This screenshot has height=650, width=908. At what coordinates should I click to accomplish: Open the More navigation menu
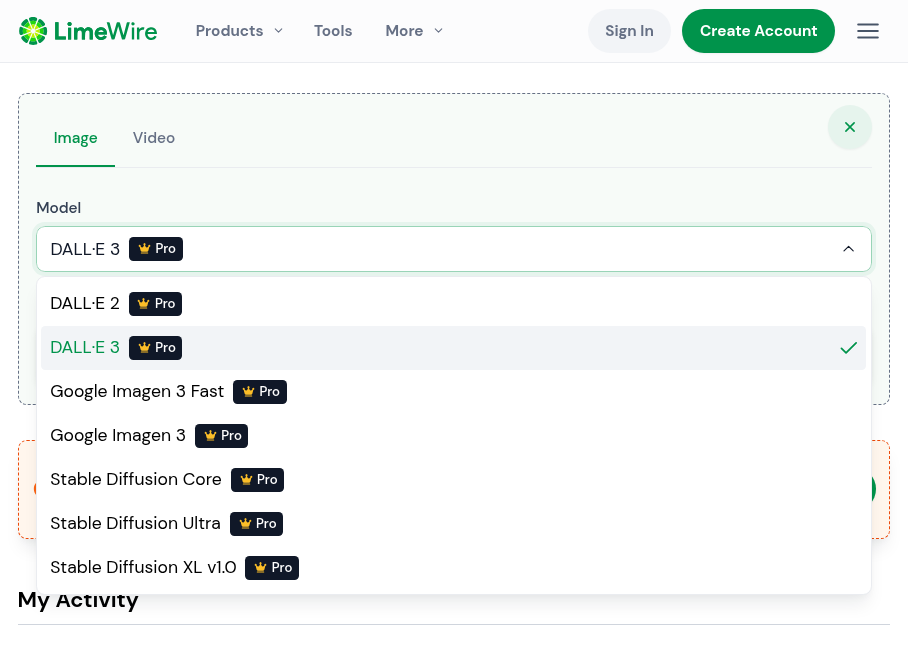tap(414, 31)
